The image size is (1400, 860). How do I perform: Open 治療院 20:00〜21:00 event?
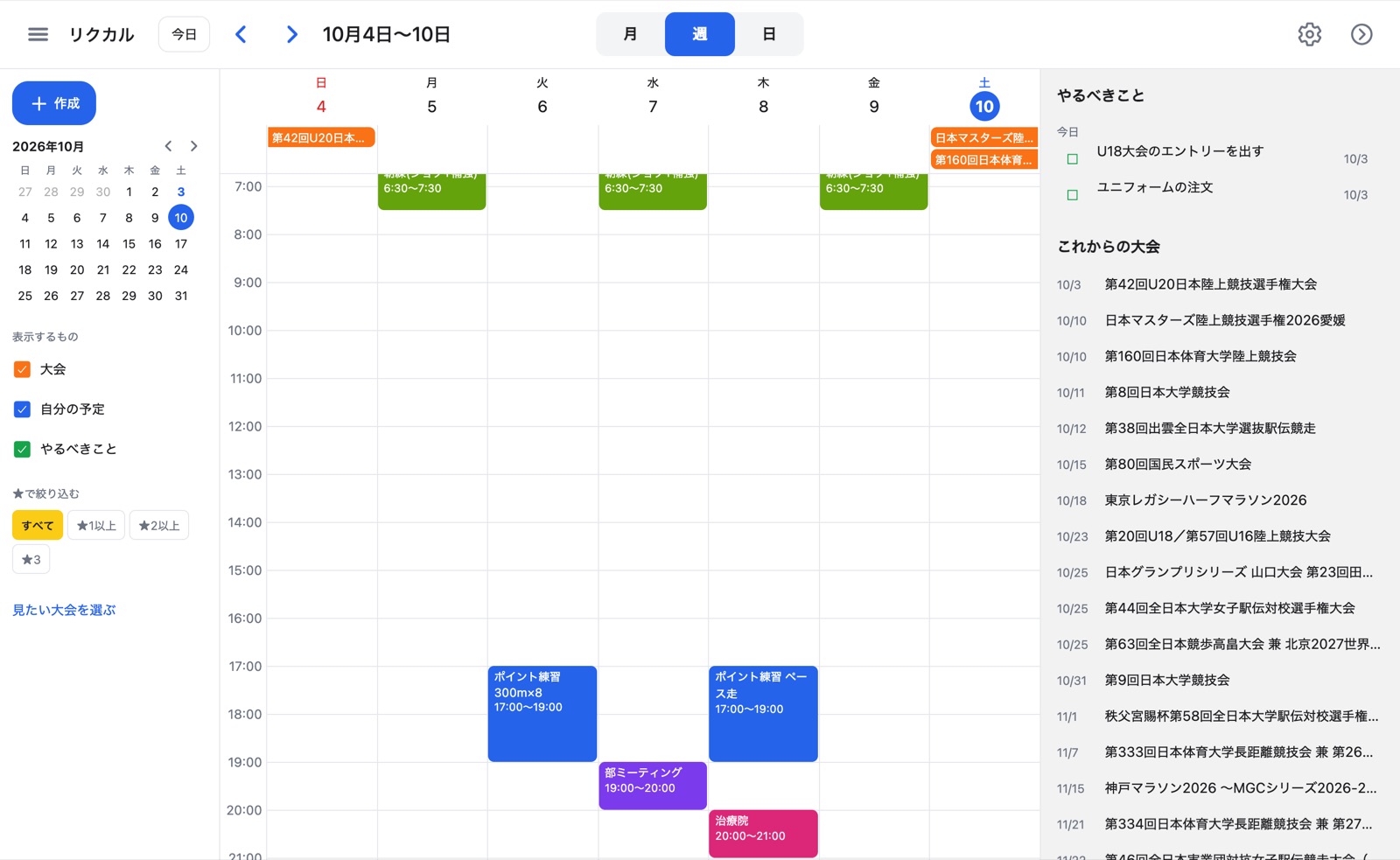(x=763, y=833)
